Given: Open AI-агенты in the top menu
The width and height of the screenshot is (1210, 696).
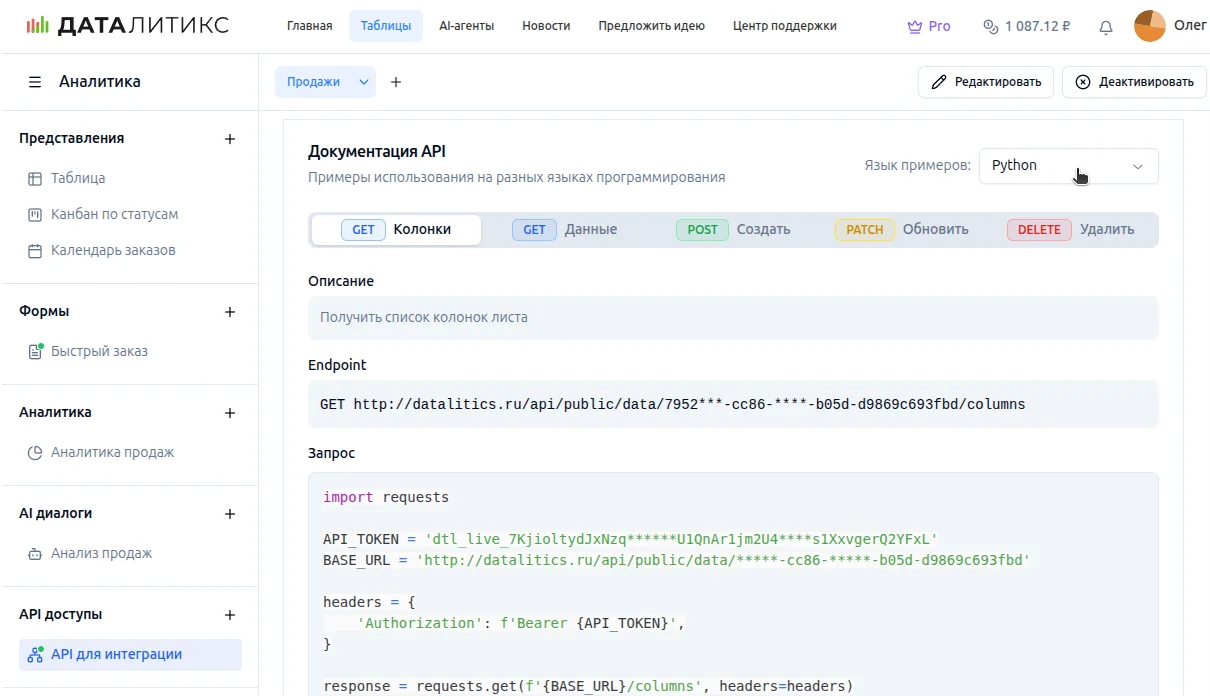Looking at the screenshot, I should (466, 26).
